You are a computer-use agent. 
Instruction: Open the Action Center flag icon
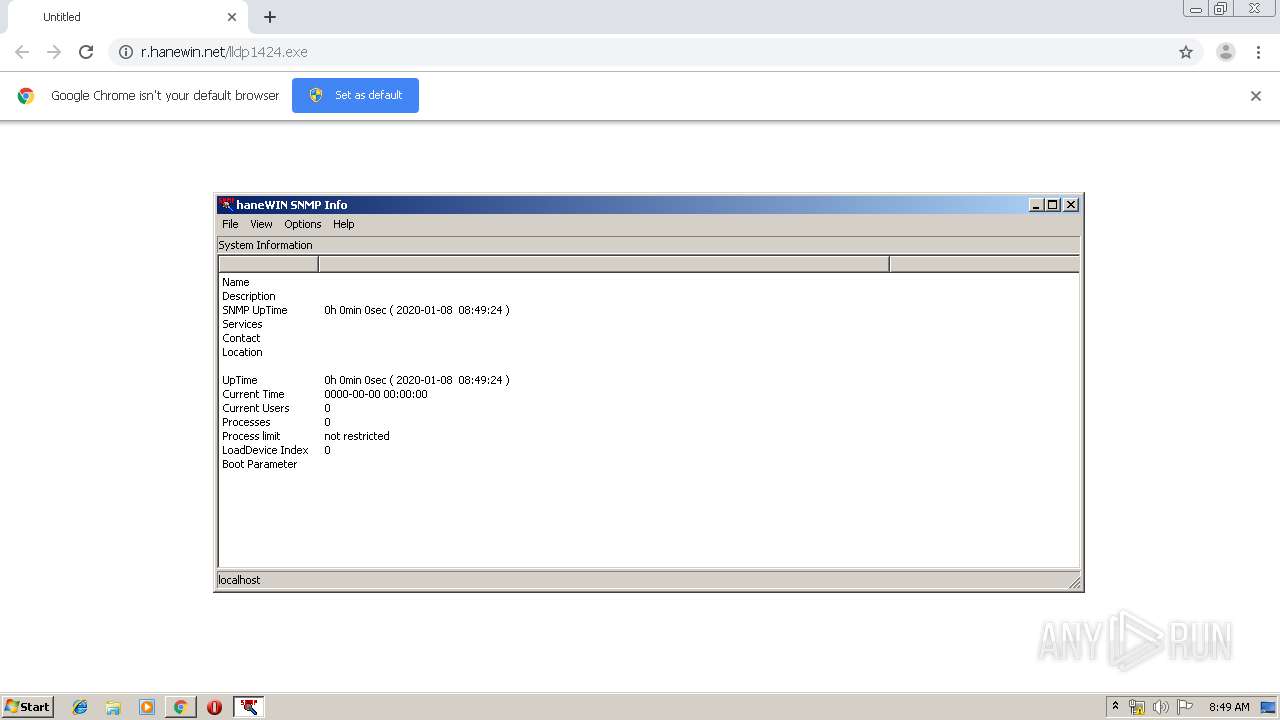[x=1185, y=707]
